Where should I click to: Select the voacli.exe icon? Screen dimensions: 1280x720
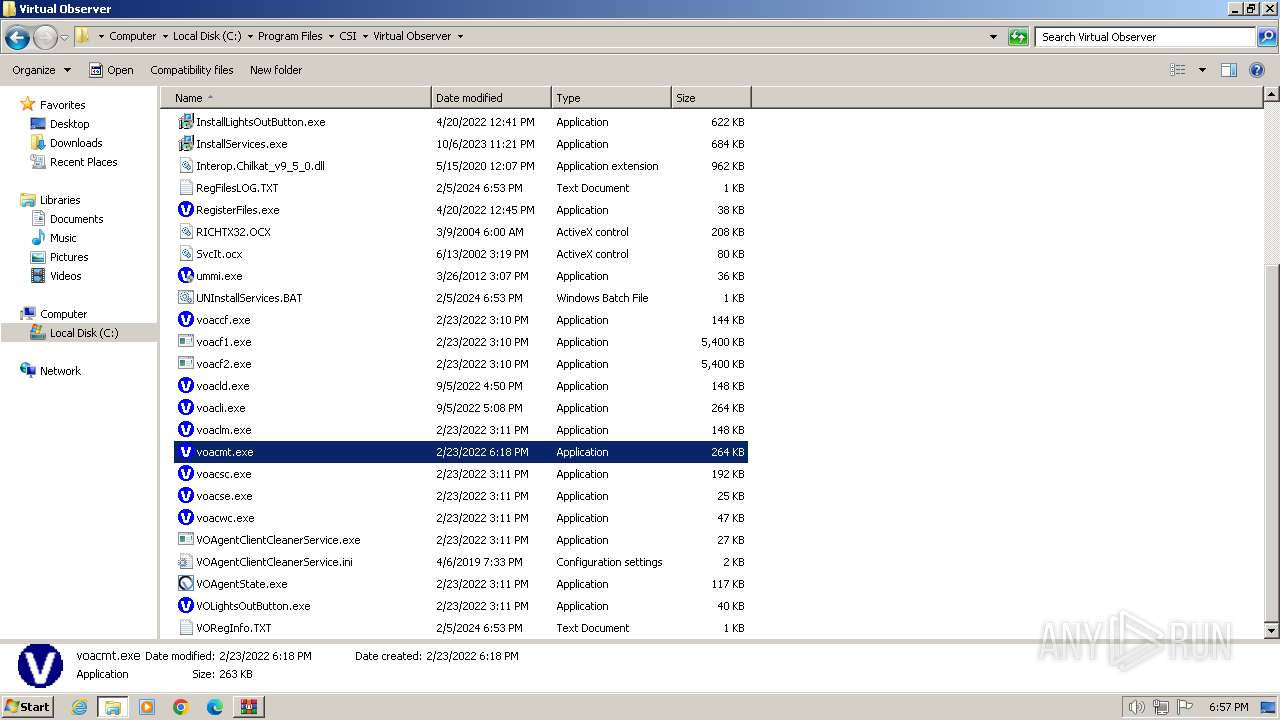point(185,408)
